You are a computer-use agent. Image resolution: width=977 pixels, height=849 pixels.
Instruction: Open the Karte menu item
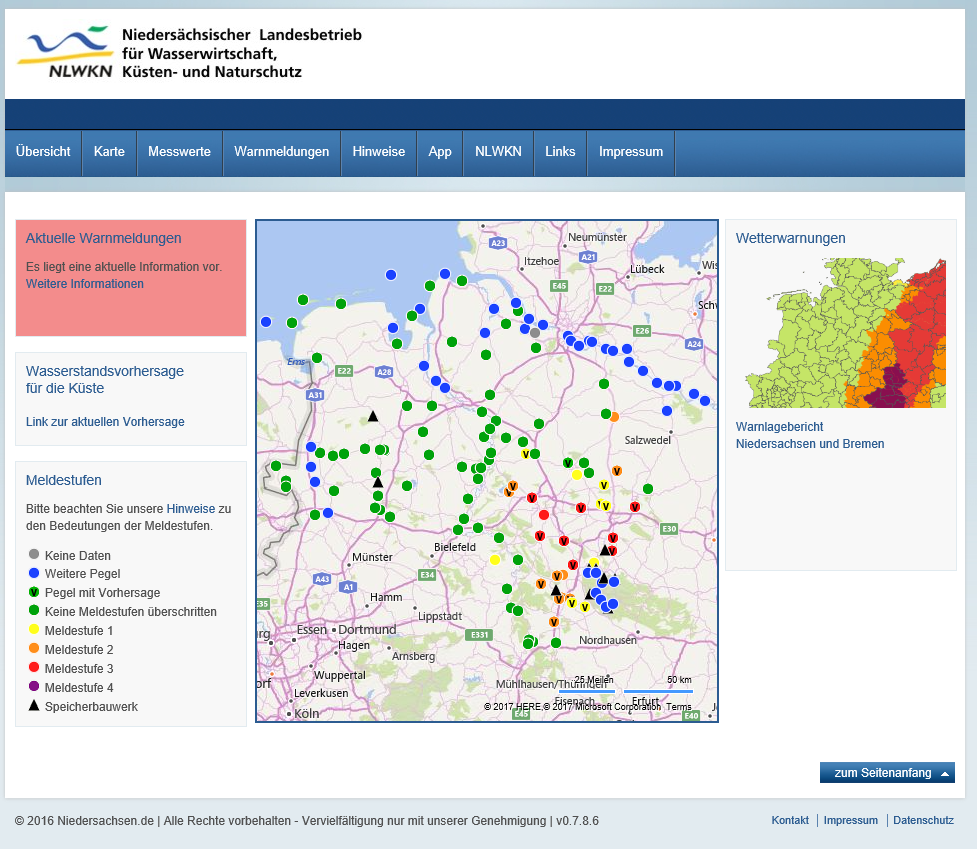[109, 152]
